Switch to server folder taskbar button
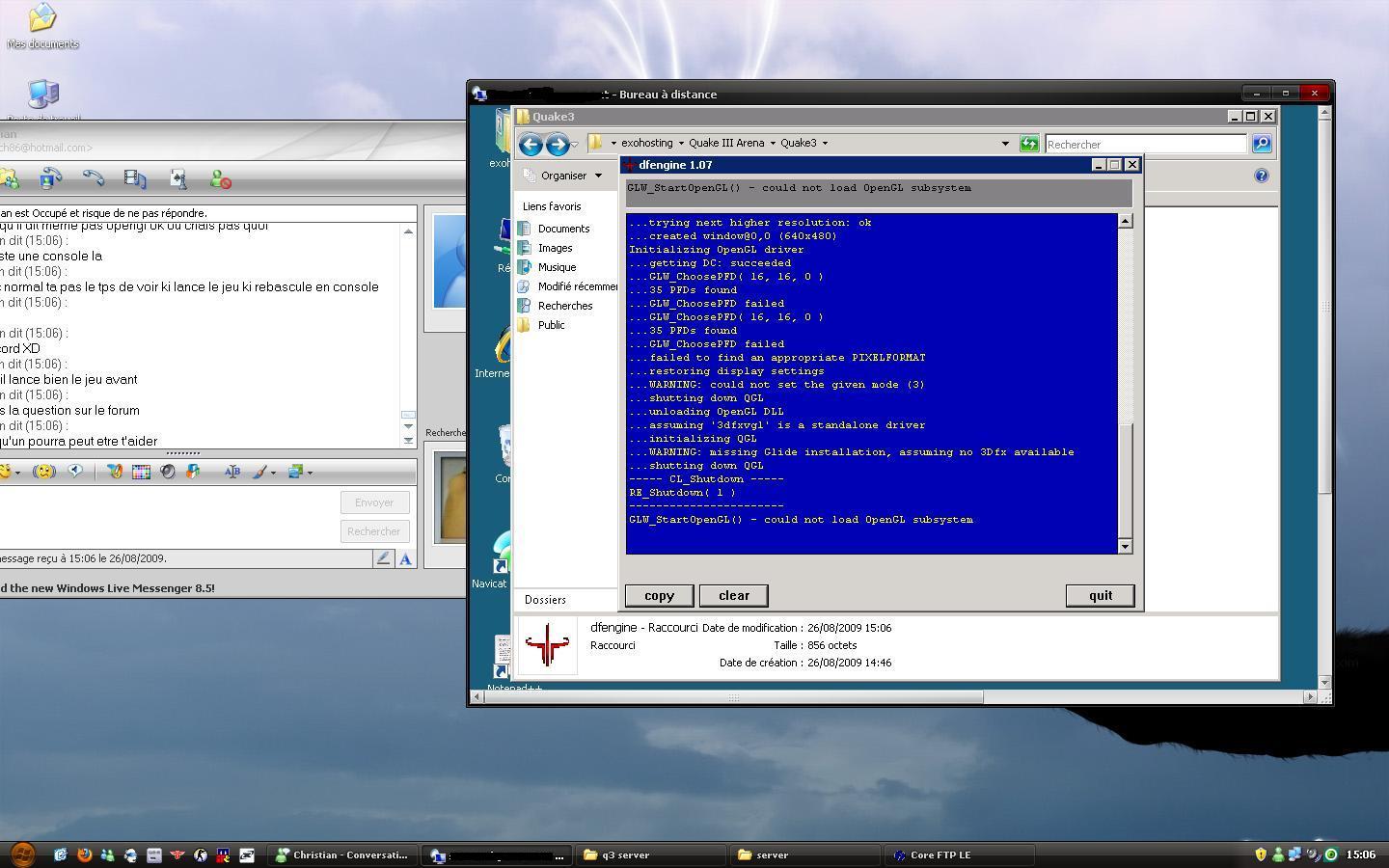1389x868 pixels. (x=805, y=854)
